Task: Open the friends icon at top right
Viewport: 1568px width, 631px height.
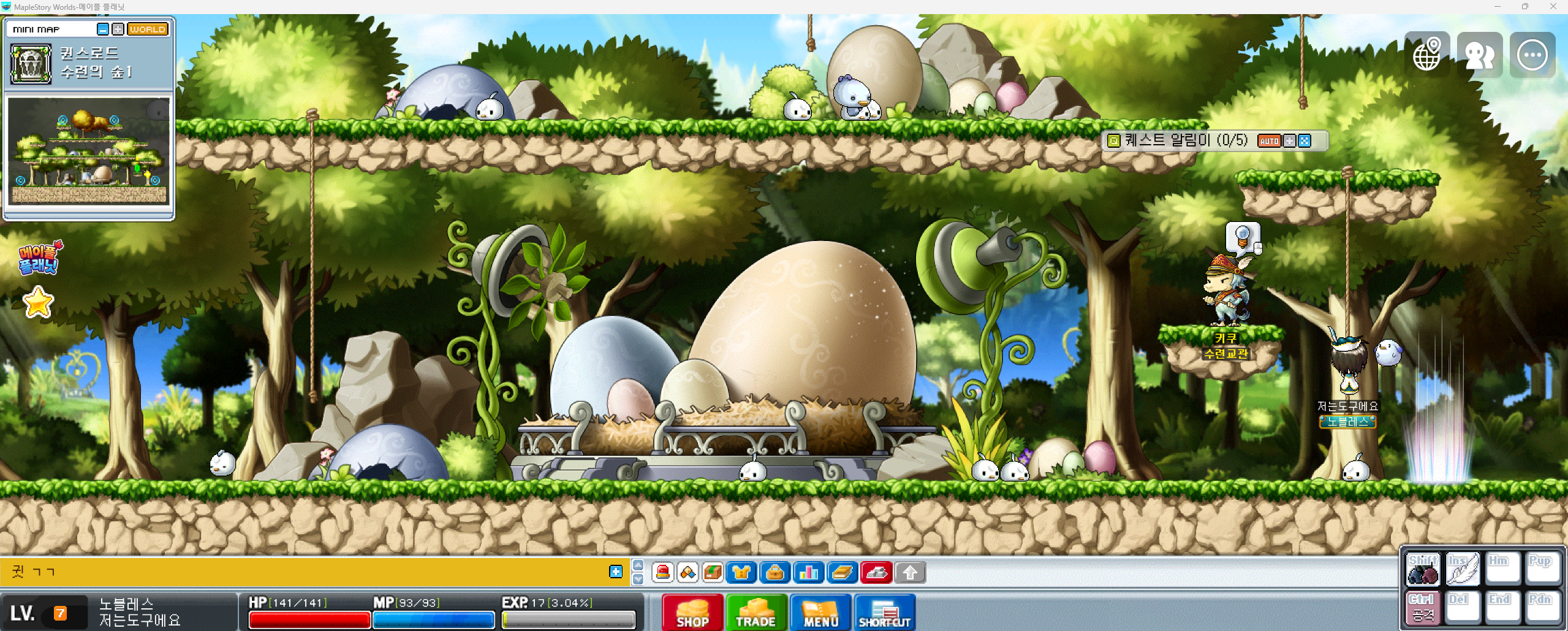Action: [1480, 55]
